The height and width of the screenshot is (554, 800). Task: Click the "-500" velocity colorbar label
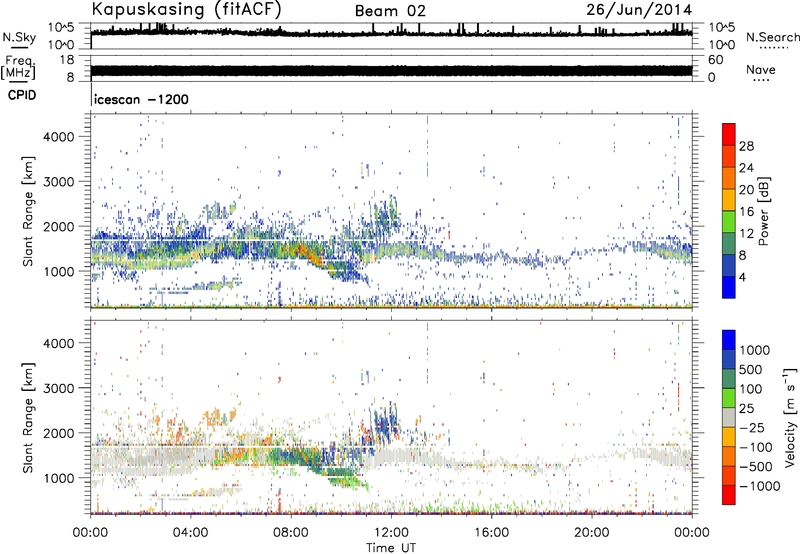coord(756,466)
